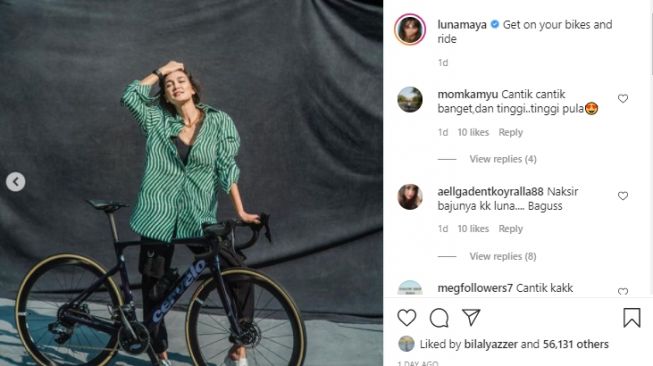
Task: Like megfollowers7's comment heart
Action: coord(623,292)
